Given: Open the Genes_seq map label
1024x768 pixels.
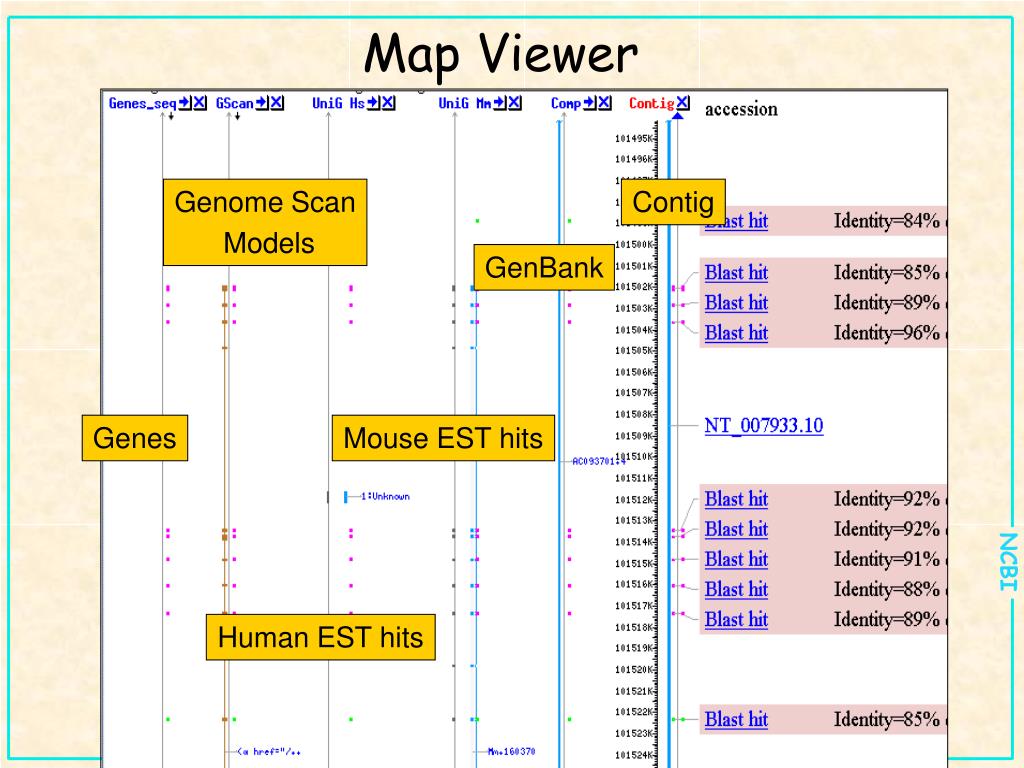Looking at the screenshot, I should pos(142,103).
